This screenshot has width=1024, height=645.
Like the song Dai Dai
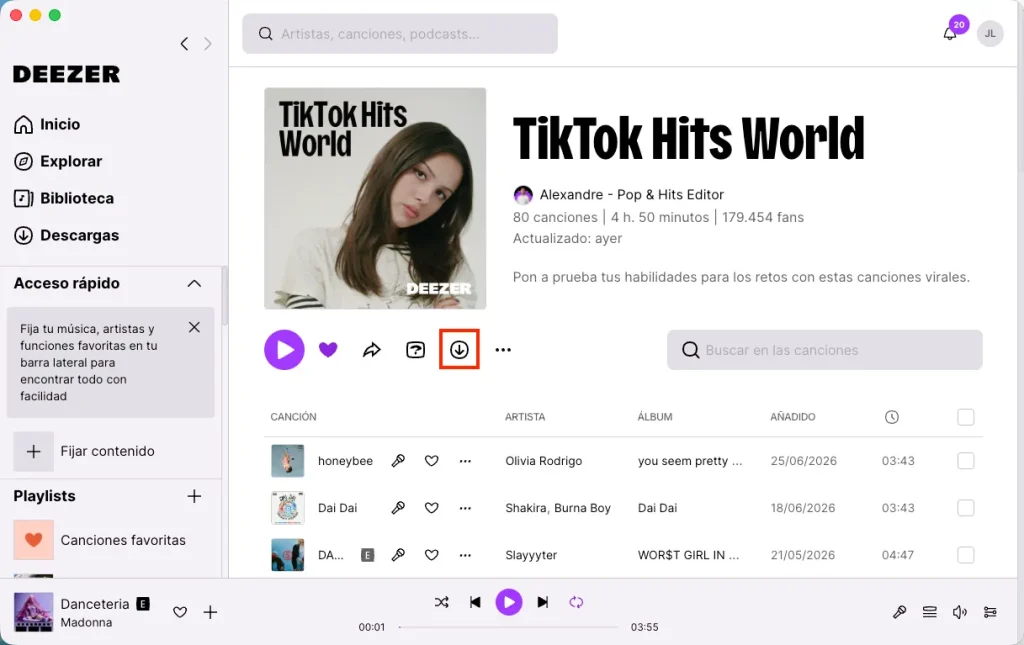432,508
